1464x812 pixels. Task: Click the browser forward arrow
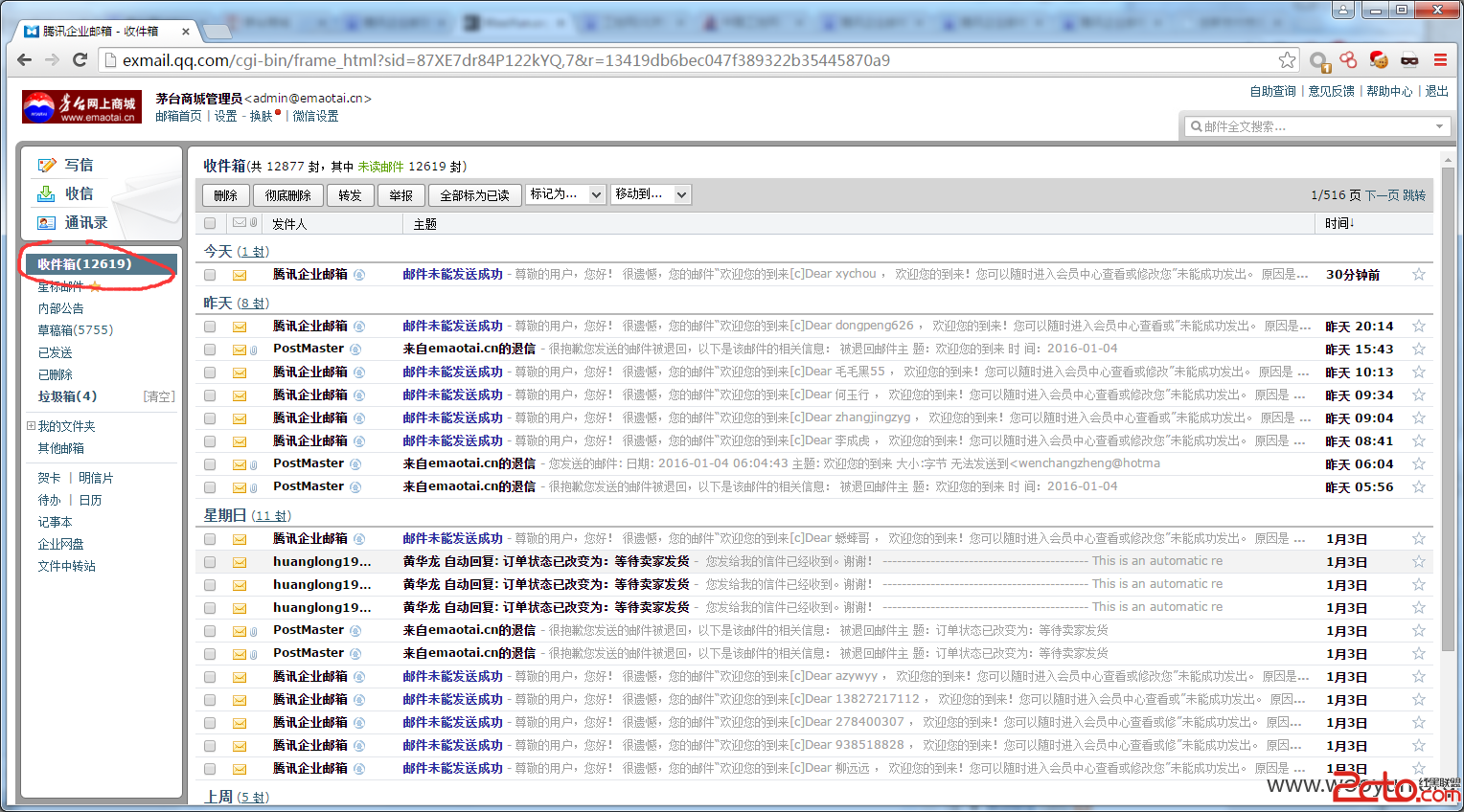tap(53, 60)
